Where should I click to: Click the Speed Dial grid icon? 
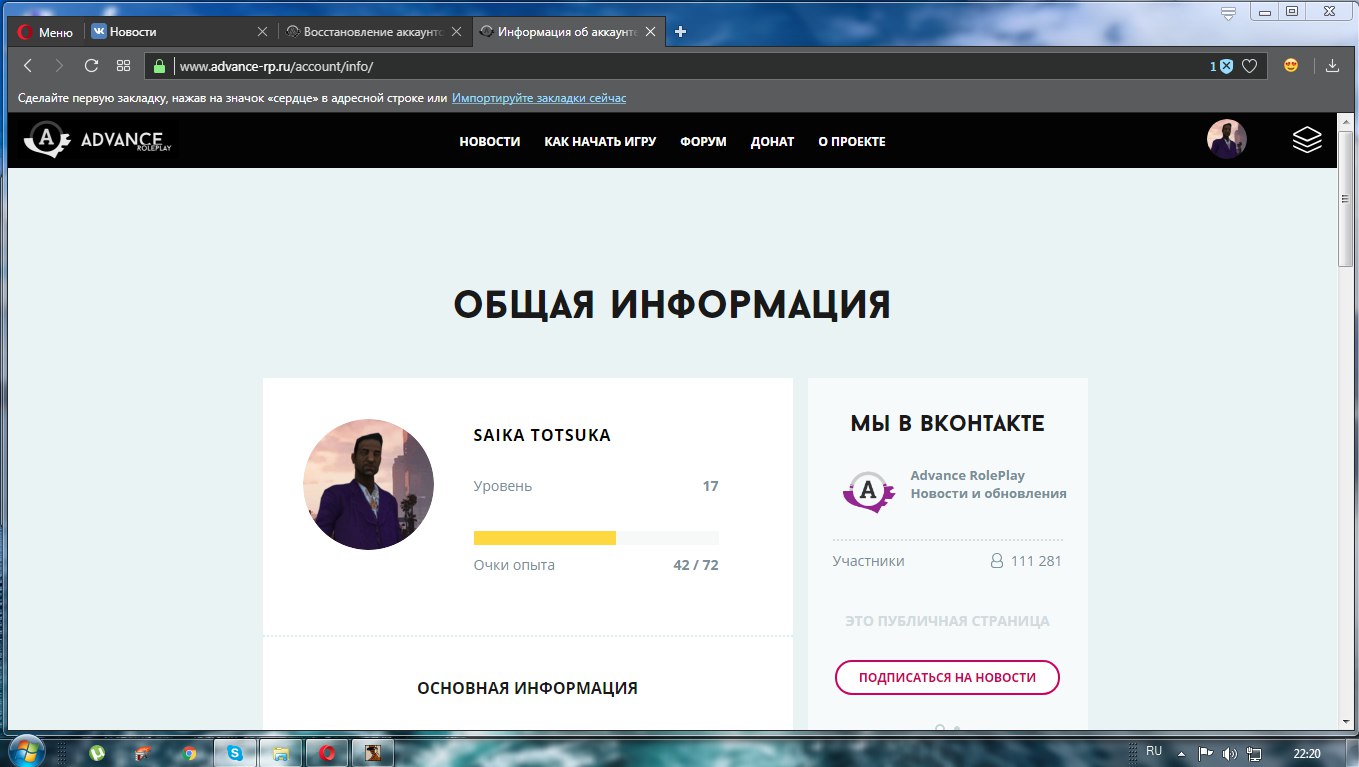pyautogui.click(x=124, y=66)
